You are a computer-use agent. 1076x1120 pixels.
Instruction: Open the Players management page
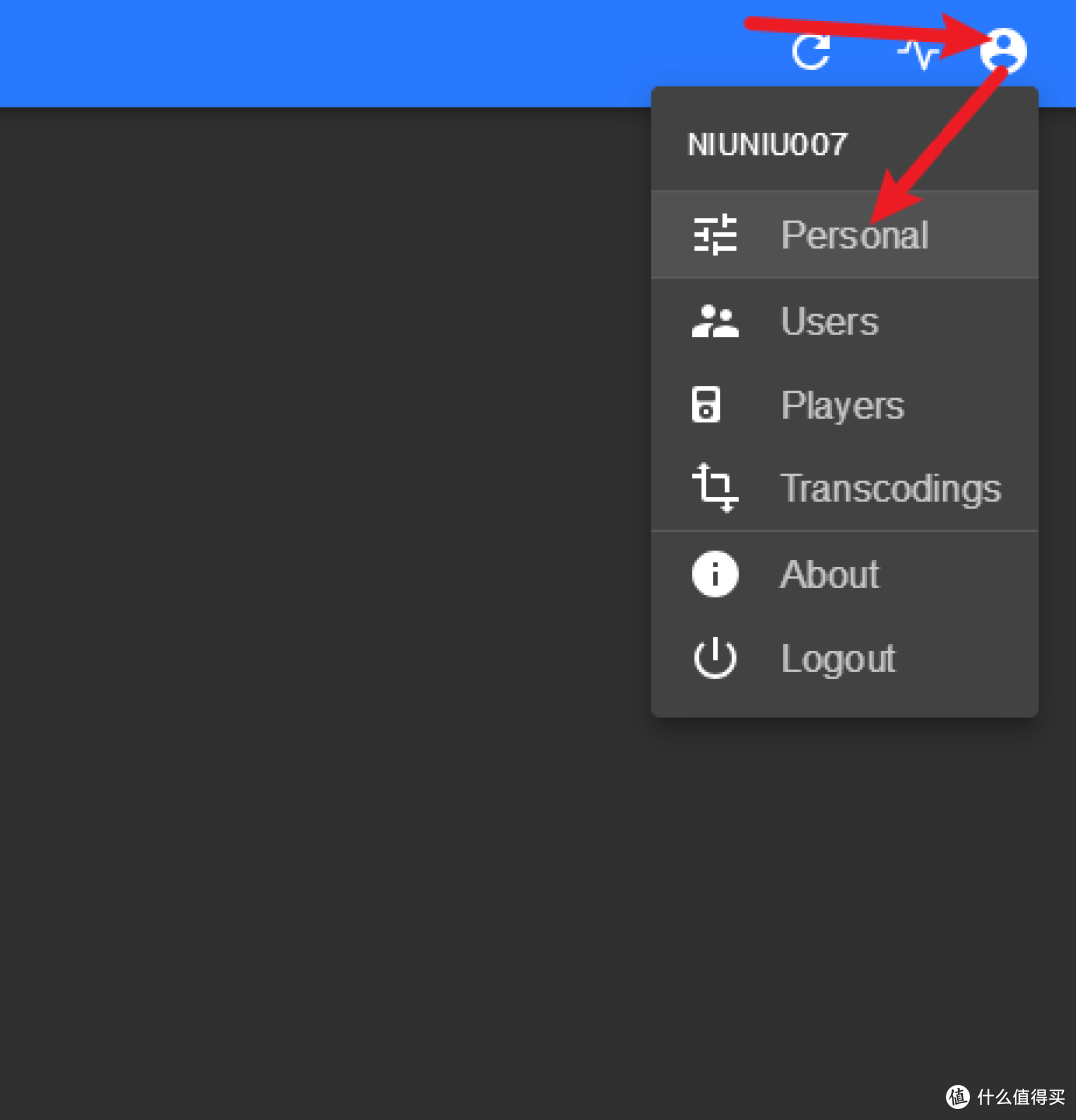842,404
